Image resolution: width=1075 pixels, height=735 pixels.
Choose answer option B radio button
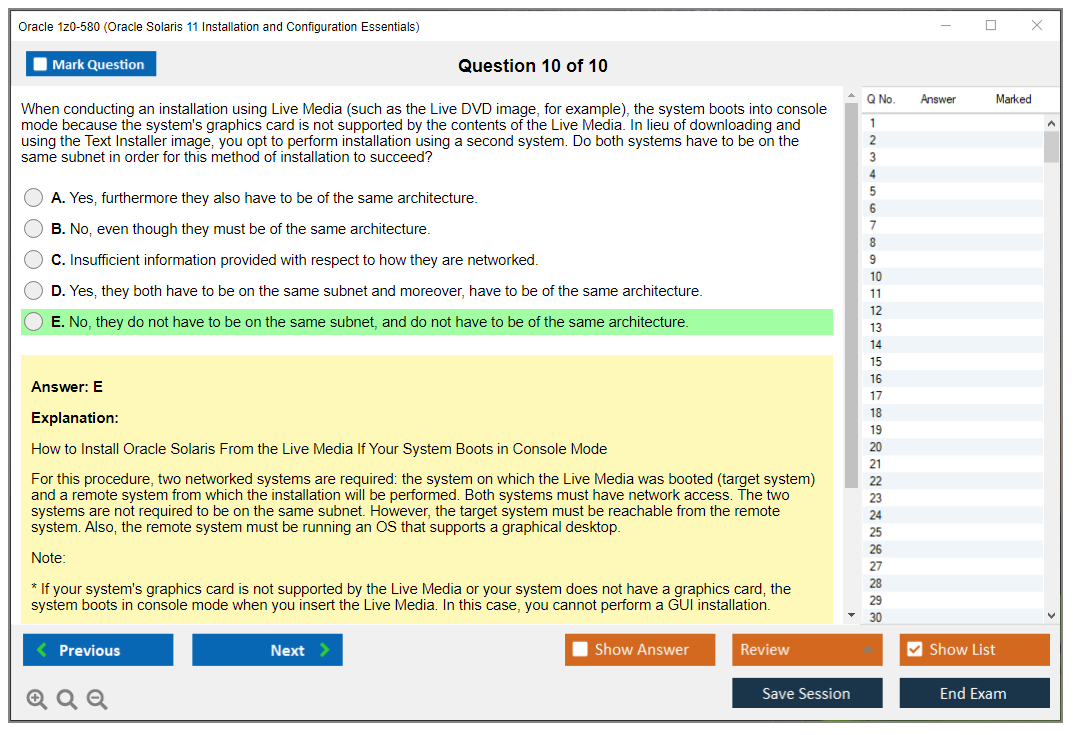34,229
